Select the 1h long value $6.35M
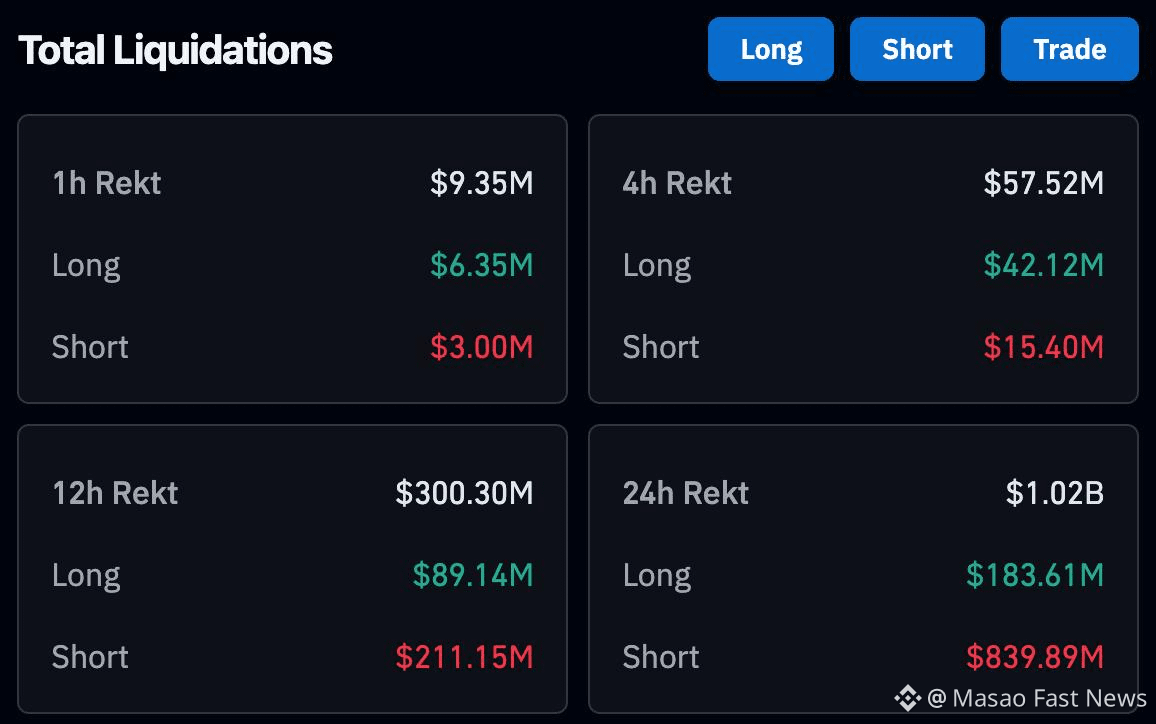1156x724 pixels. (x=481, y=265)
